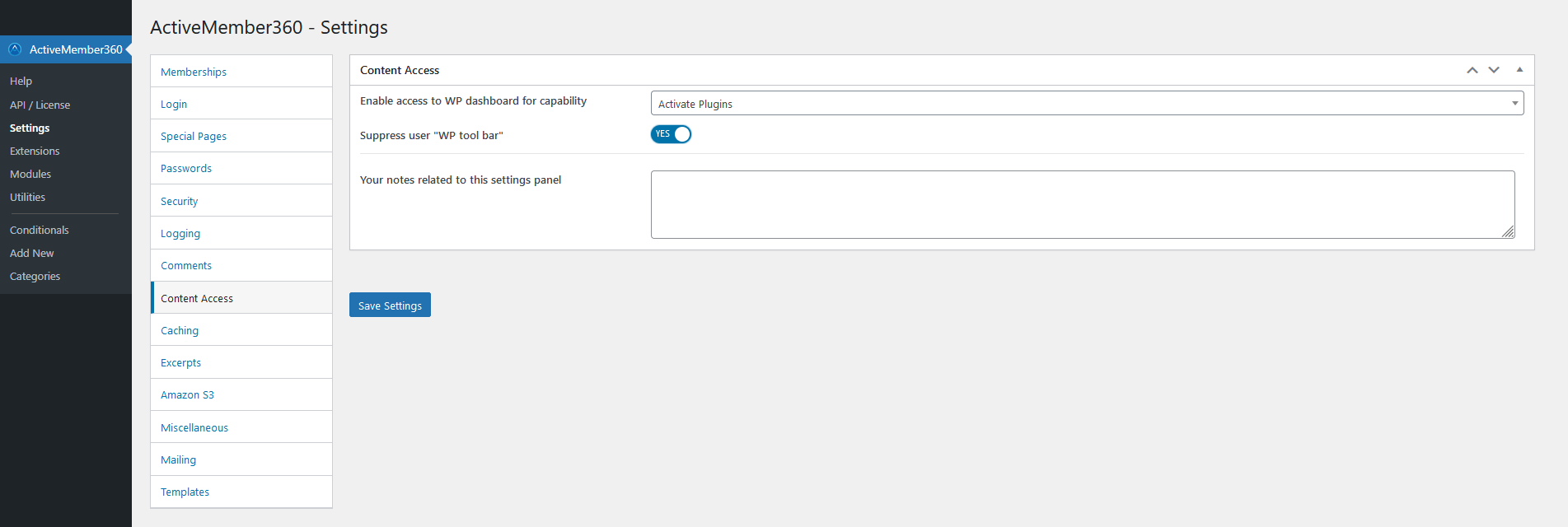
Task: Click the 'ActiveMember360 - Settings' page title
Action: coord(269,27)
